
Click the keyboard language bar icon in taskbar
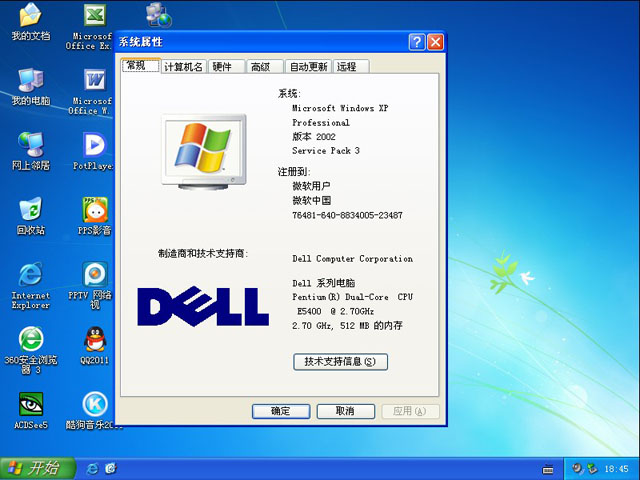pos(548,469)
